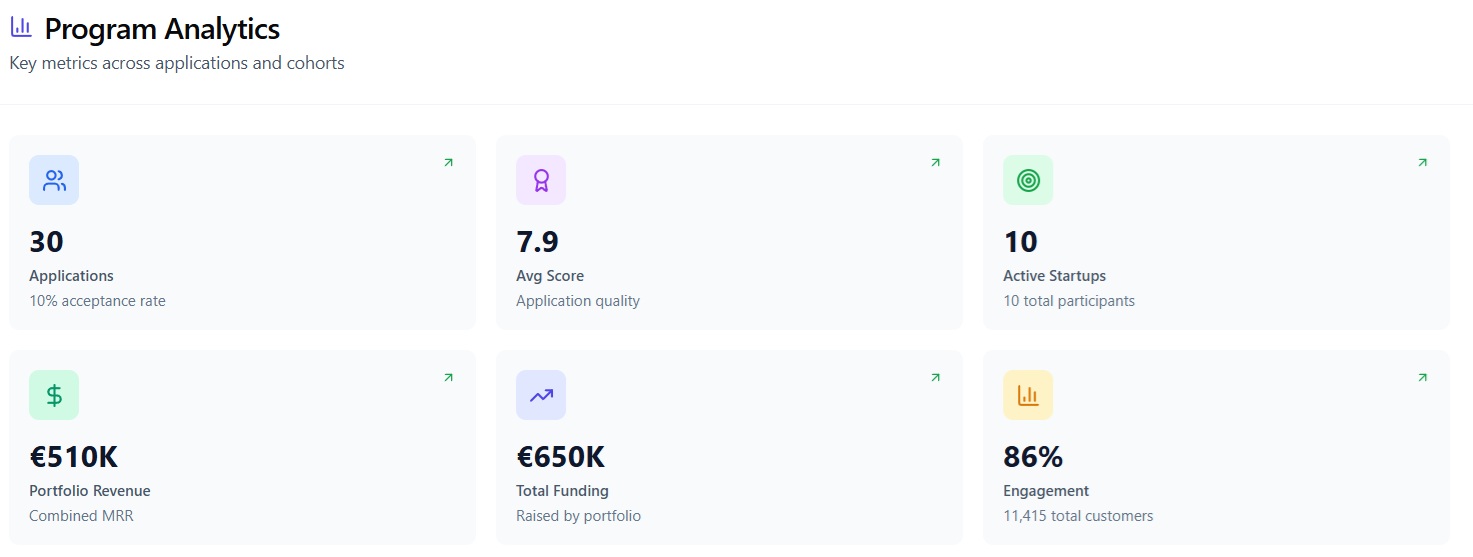Click the dollar sign icon on Portfolio Revenue
The image size is (1473, 557).
[x=54, y=395]
